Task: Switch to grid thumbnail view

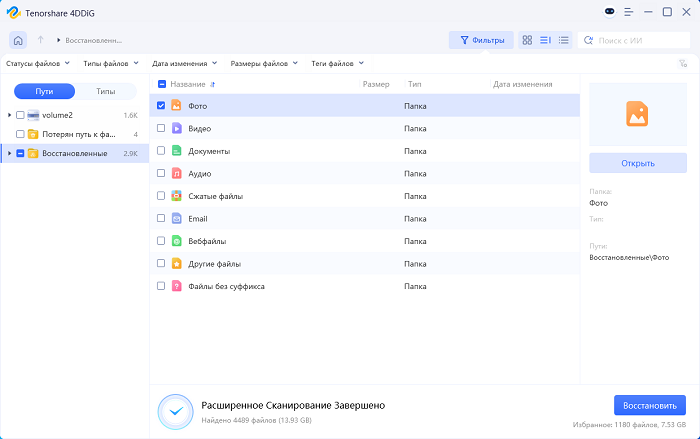Action: pyautogui.click(x=527, y=40)
